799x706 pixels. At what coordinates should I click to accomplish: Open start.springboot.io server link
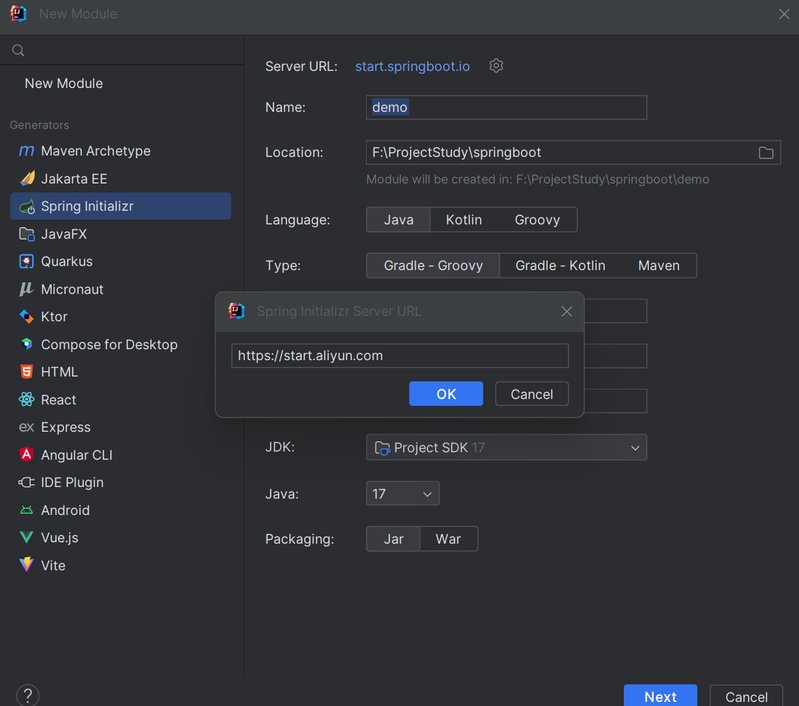[x=412, y=66]
